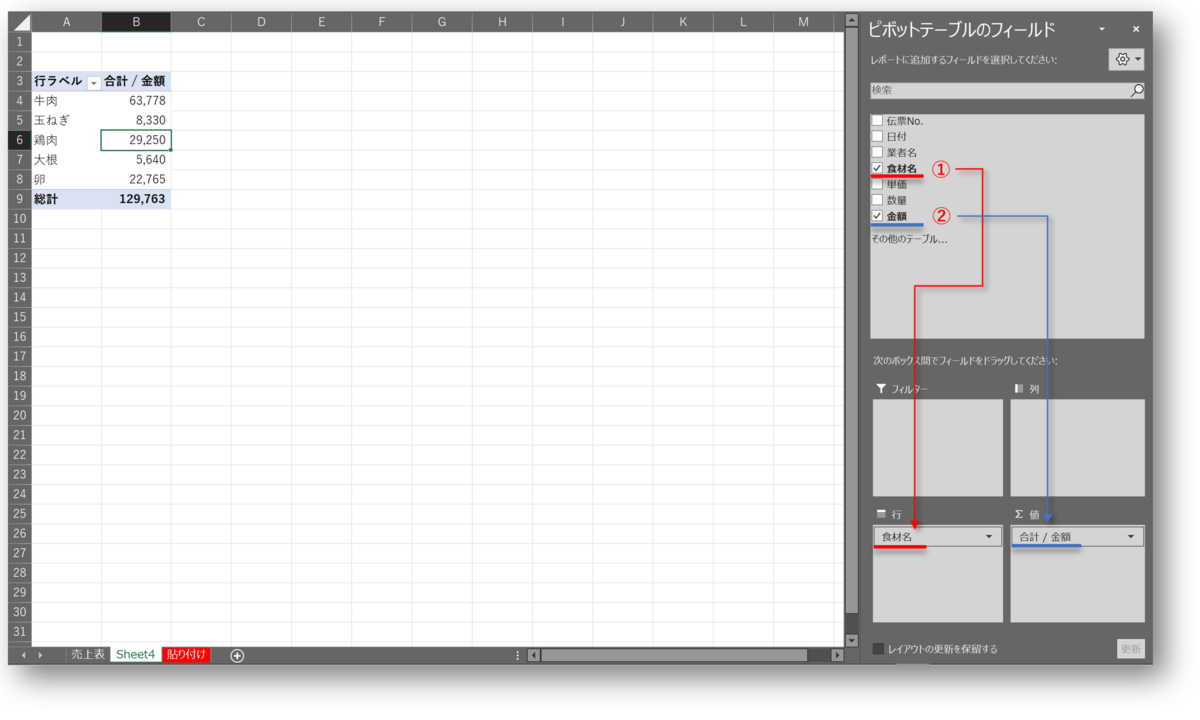
Task: Add a new sheet with plus icon
Action: click(x=237, y=655)
